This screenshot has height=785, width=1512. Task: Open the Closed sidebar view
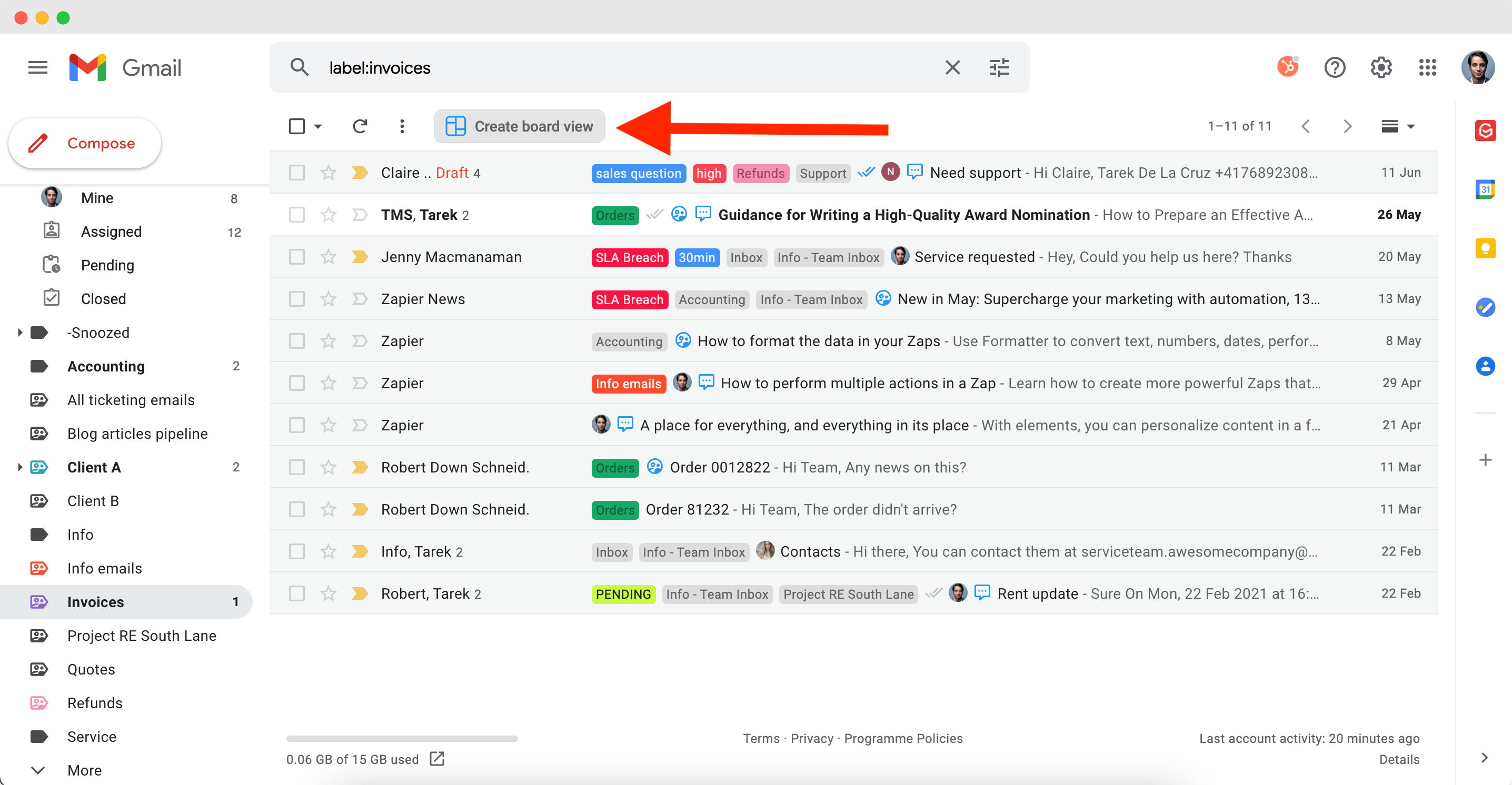click(x=103, y=299)
